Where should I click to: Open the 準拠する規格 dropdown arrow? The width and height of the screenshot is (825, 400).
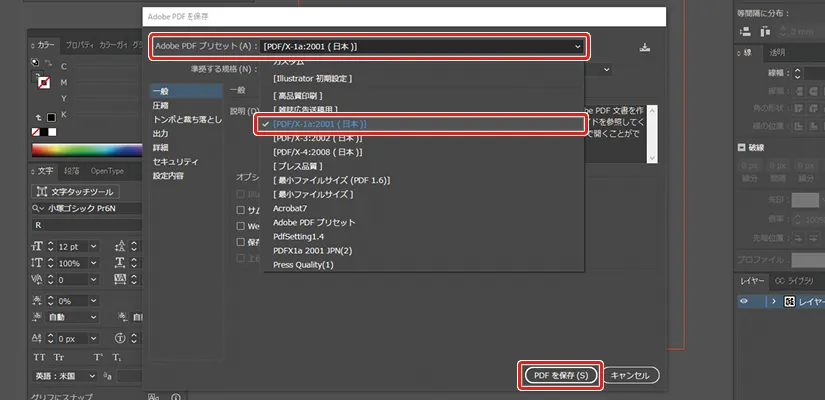click(607, 69)
